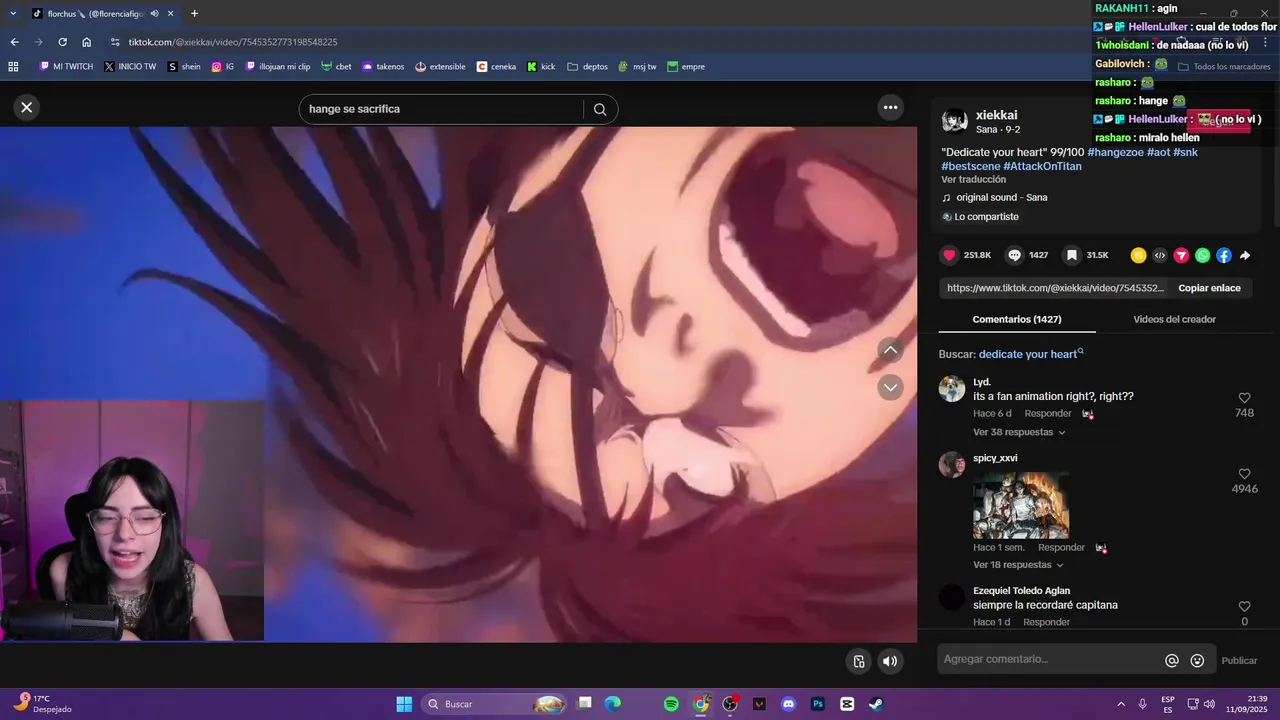Image resolution: width=1280 pixels, height=720 pixels.
Task: Open the dedicate your heart search link
Action: [1031, 354]
